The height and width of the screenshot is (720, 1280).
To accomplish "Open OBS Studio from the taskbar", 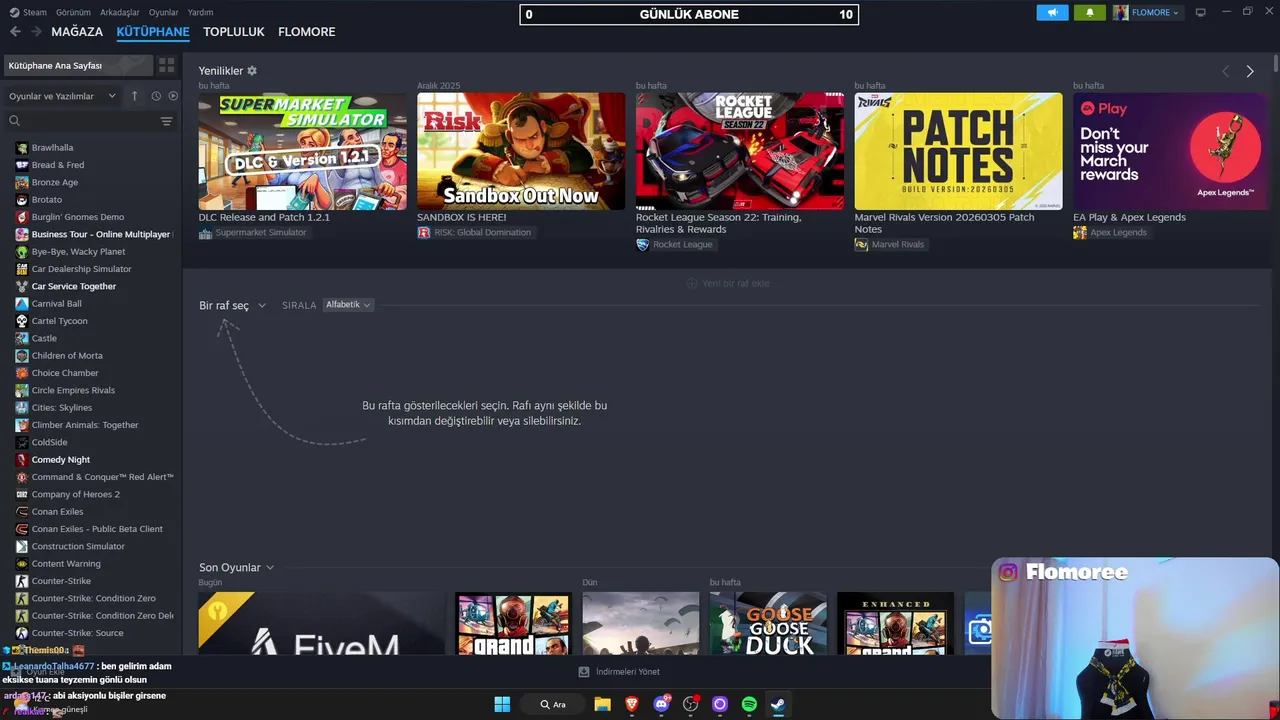I will [x=690, y=704].
